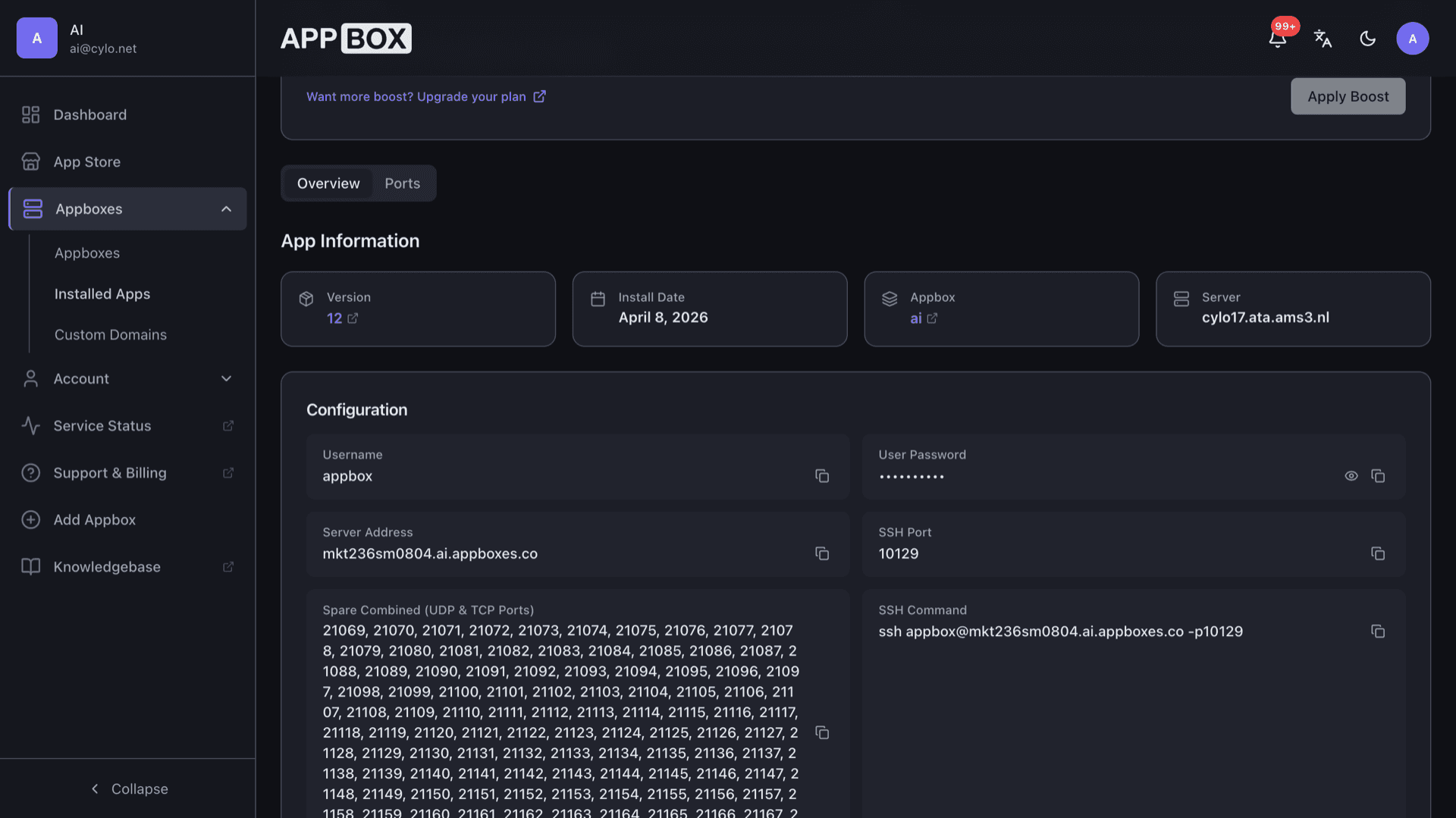The height and width of the screenshot is (818, 1456).
Task: Click the Add Appbox plus icon
Action: tap(30, 520)
